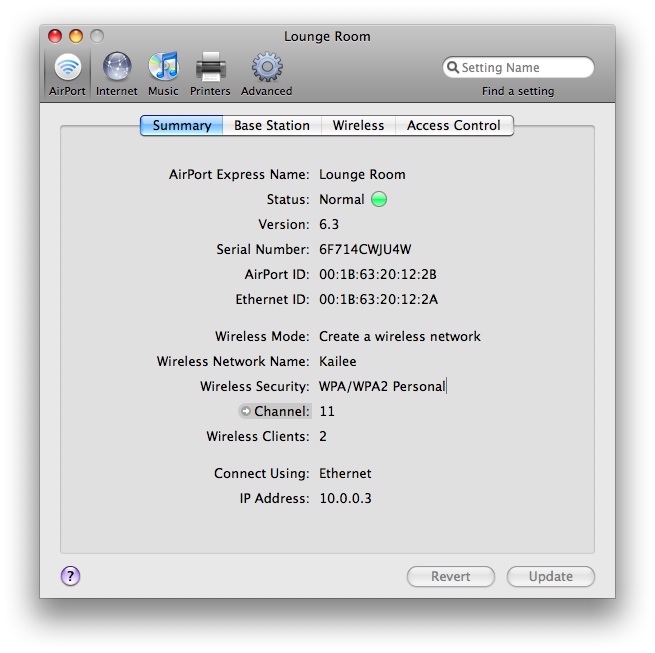Click the AirPort ID 00:1B:63:20:12:2B
Screen dimensions: 655x653
(378, 274)
